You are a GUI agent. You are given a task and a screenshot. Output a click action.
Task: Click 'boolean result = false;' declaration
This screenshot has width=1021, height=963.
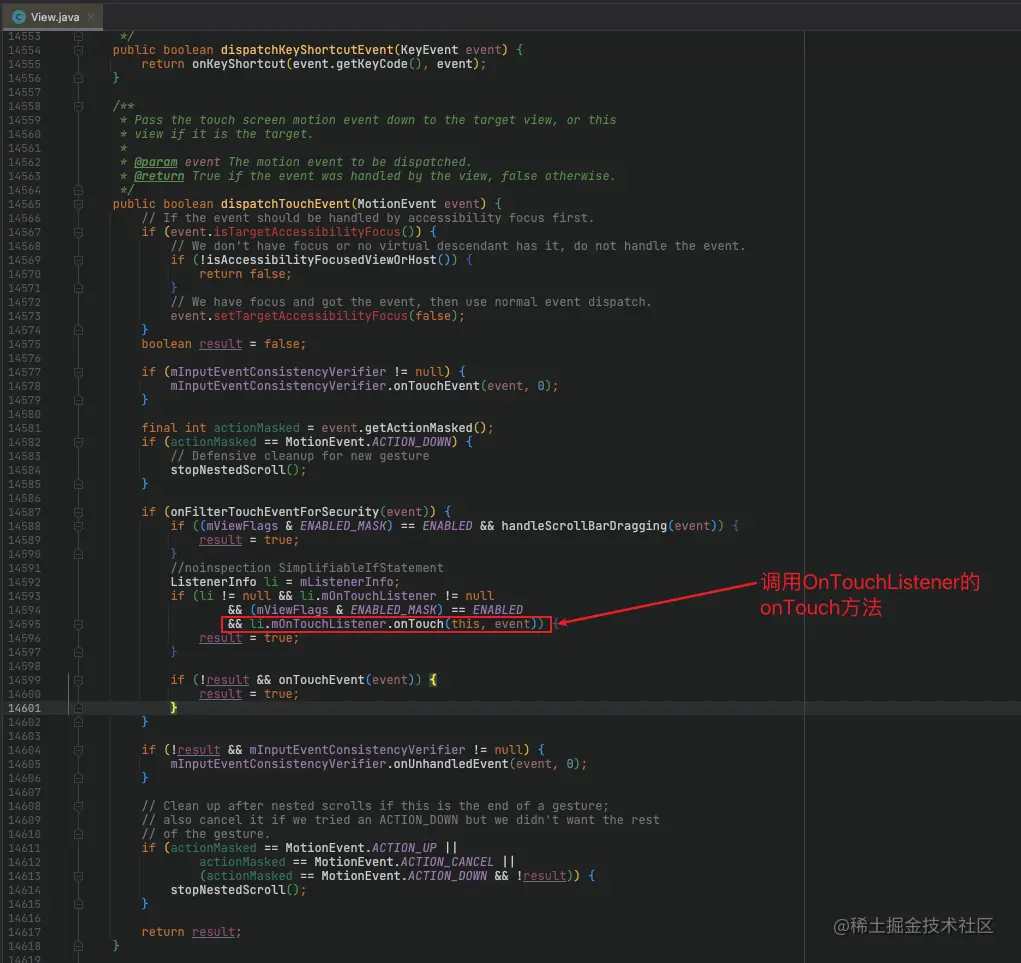click(x=223, y=344)
